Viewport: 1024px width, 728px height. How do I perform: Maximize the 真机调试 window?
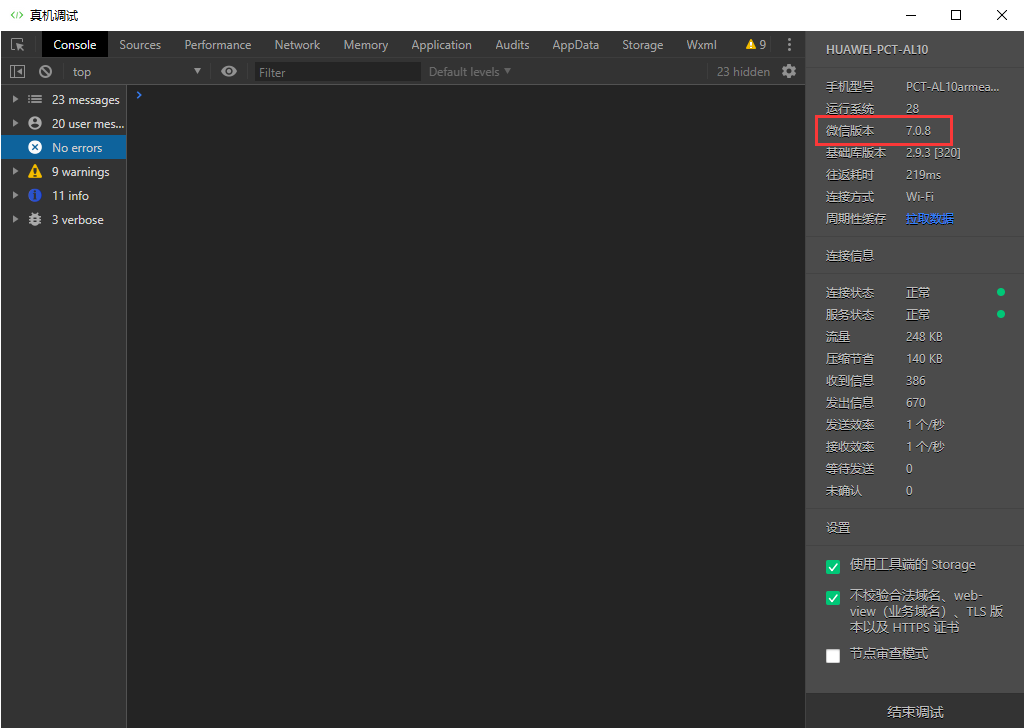(955, 15)
